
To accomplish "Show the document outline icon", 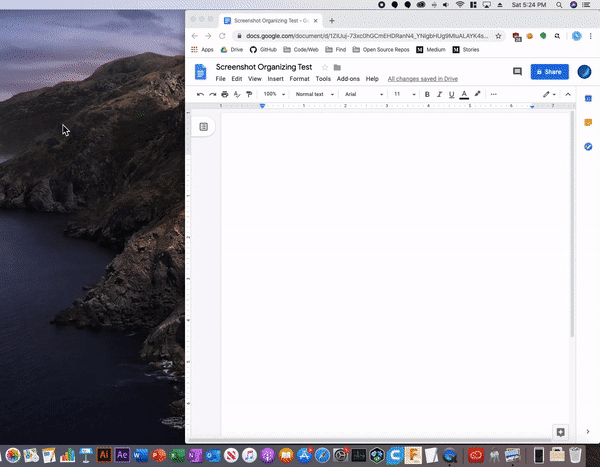I will (204, 127).
